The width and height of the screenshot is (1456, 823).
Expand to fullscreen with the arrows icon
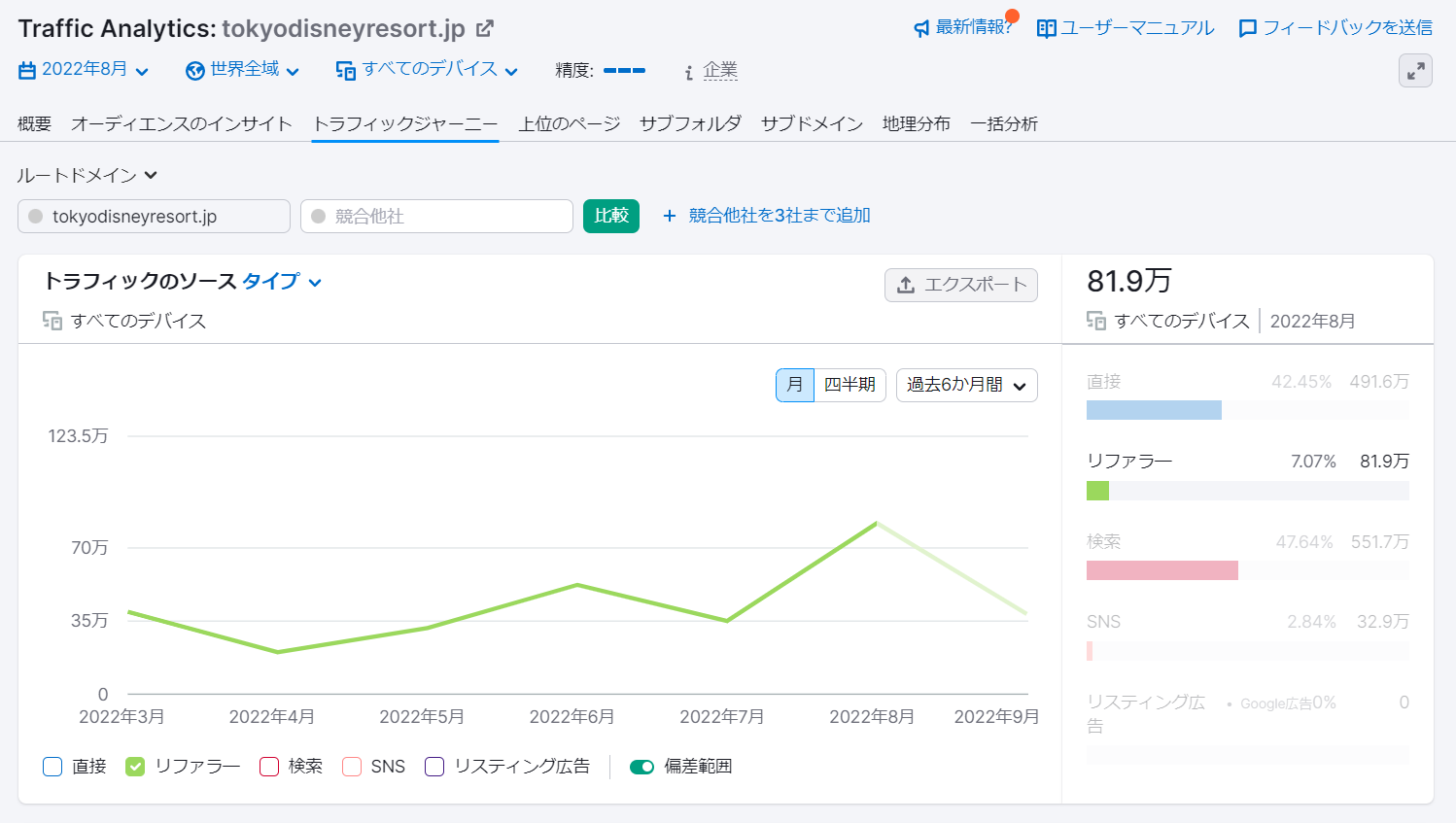click(1415, 70)
